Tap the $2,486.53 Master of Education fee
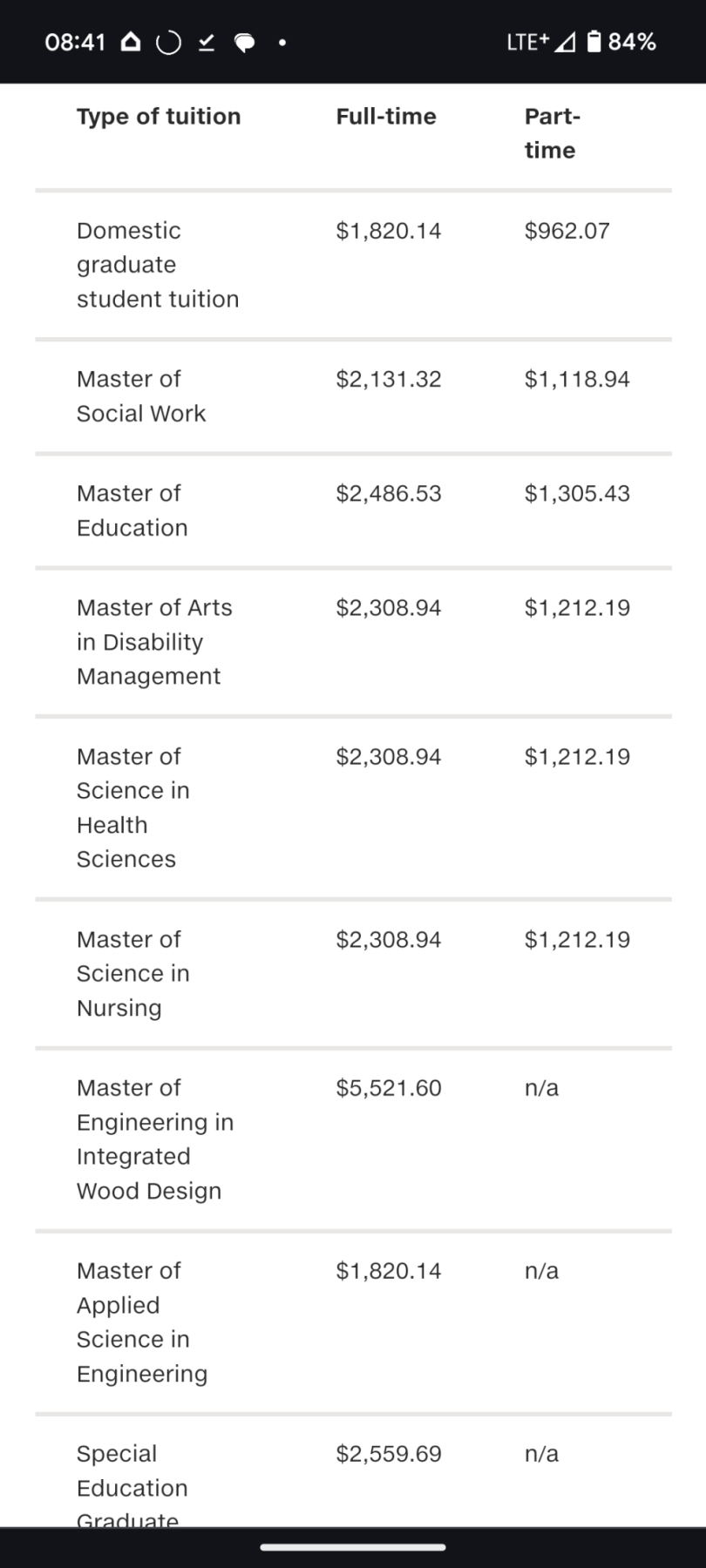706x1568 pixels. click(x=389, y=494)
